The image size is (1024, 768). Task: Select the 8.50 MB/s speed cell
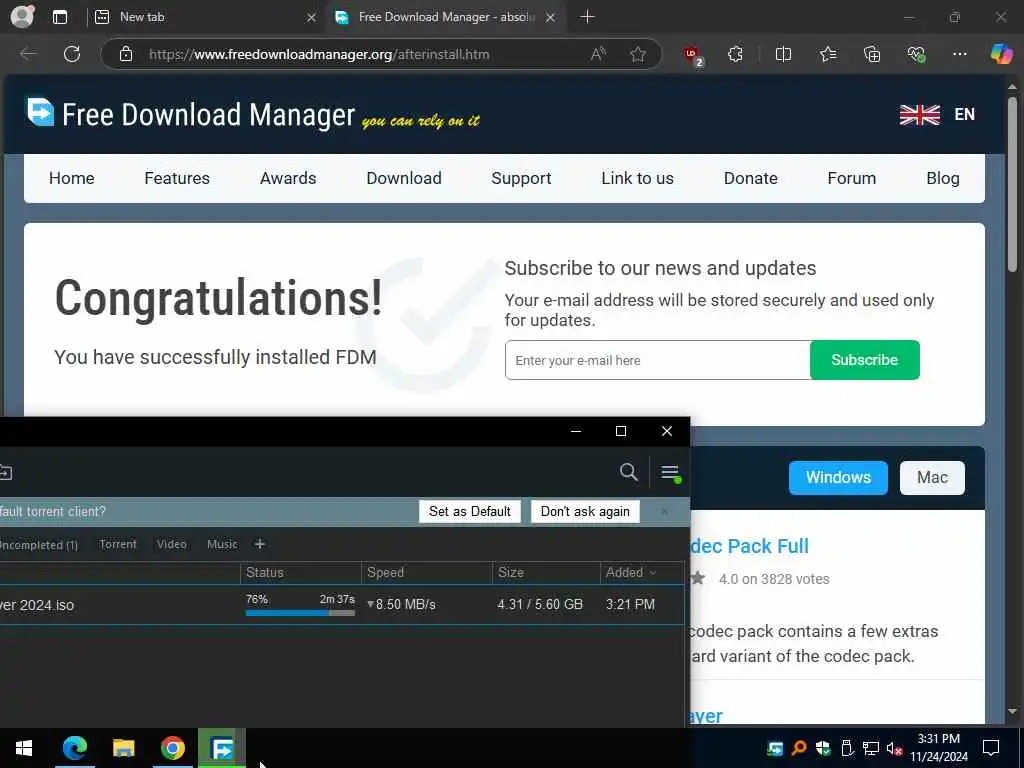pos(401,605)
